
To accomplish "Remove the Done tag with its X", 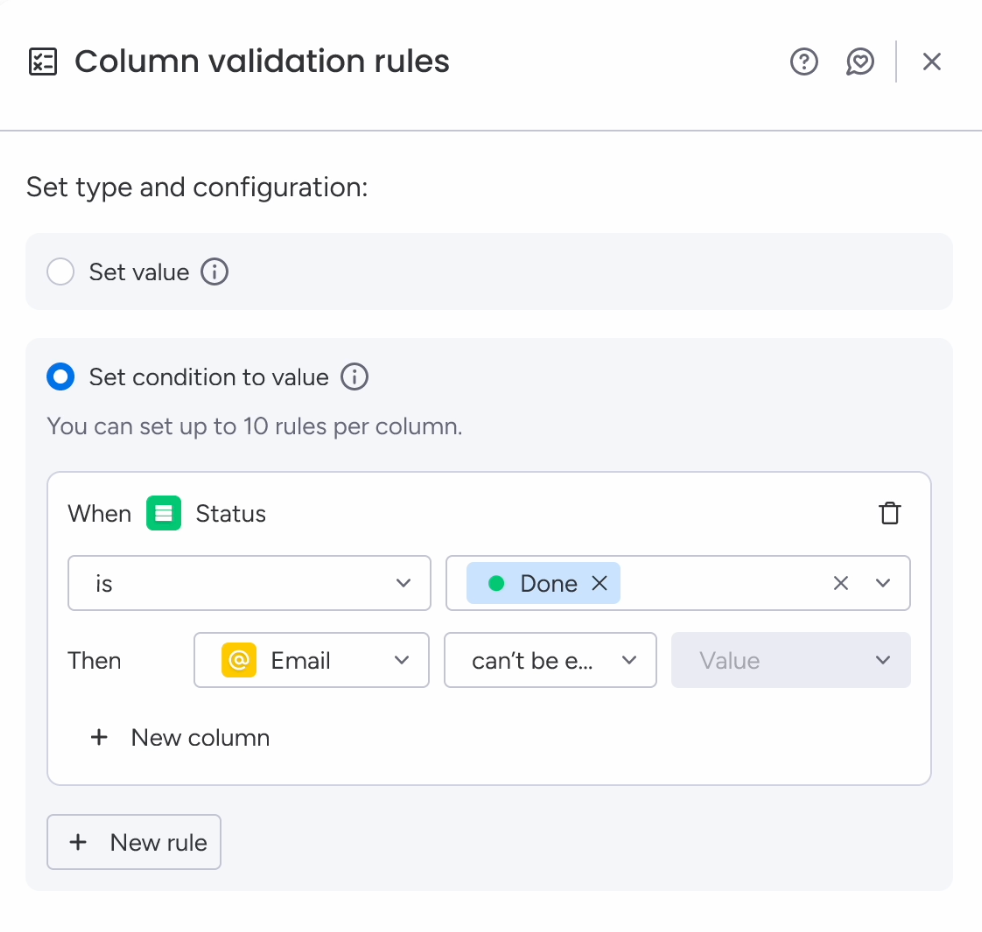I will (600, 584).
